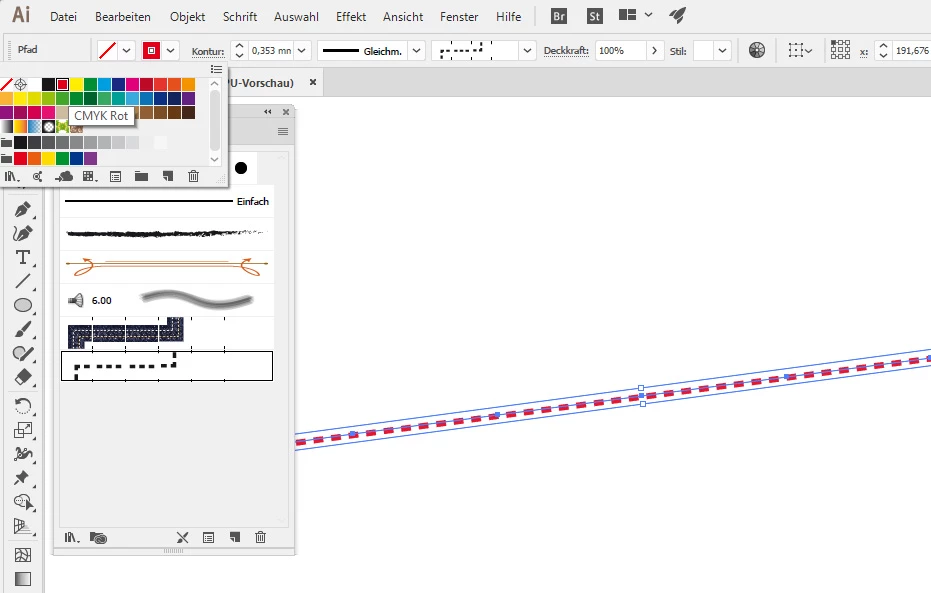Open swatch options in swatches panel
Screen dimensions: 931x593
tap(116, 176)
